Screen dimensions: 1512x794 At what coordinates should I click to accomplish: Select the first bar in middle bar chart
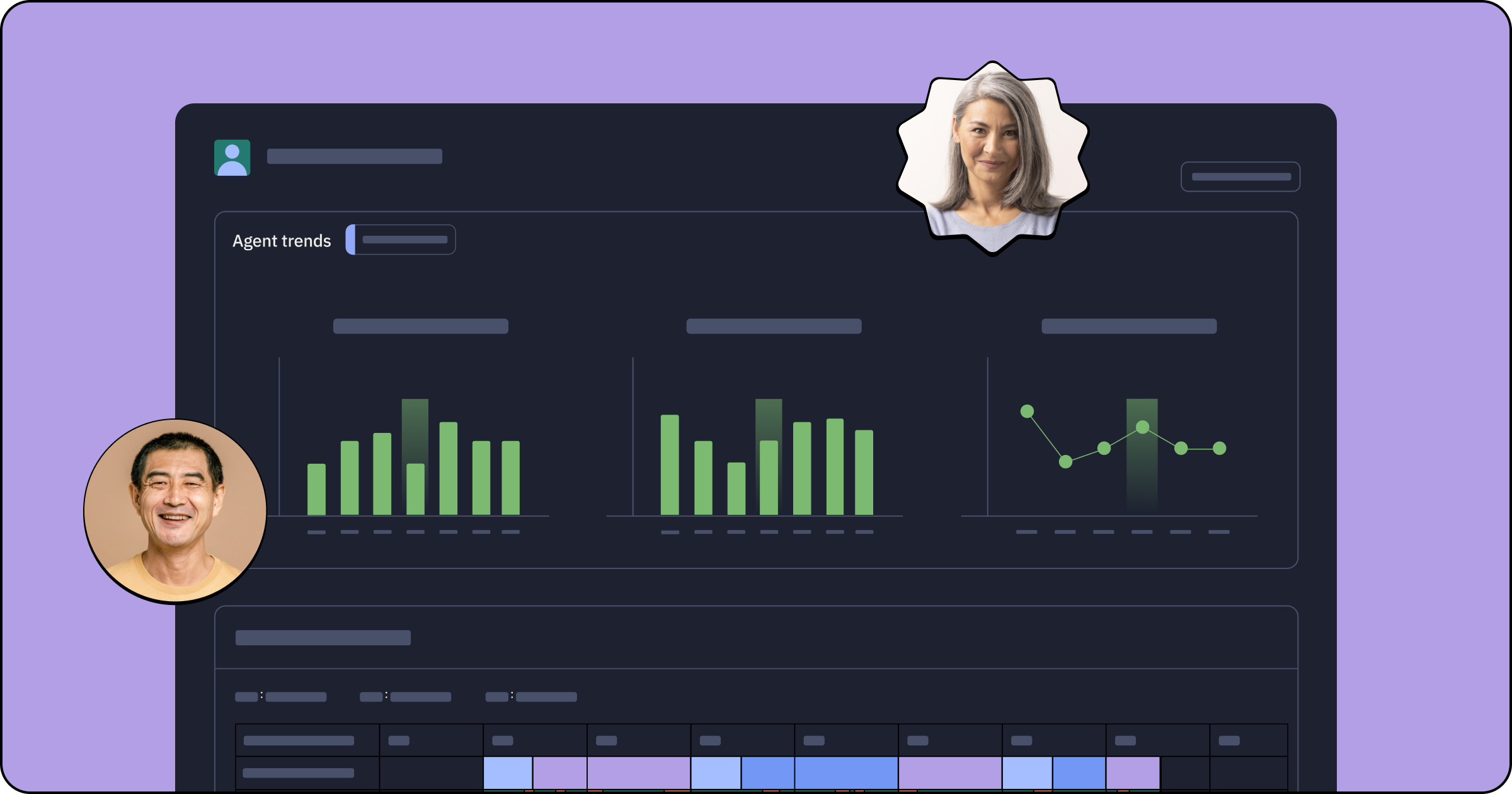click(670, 464)
